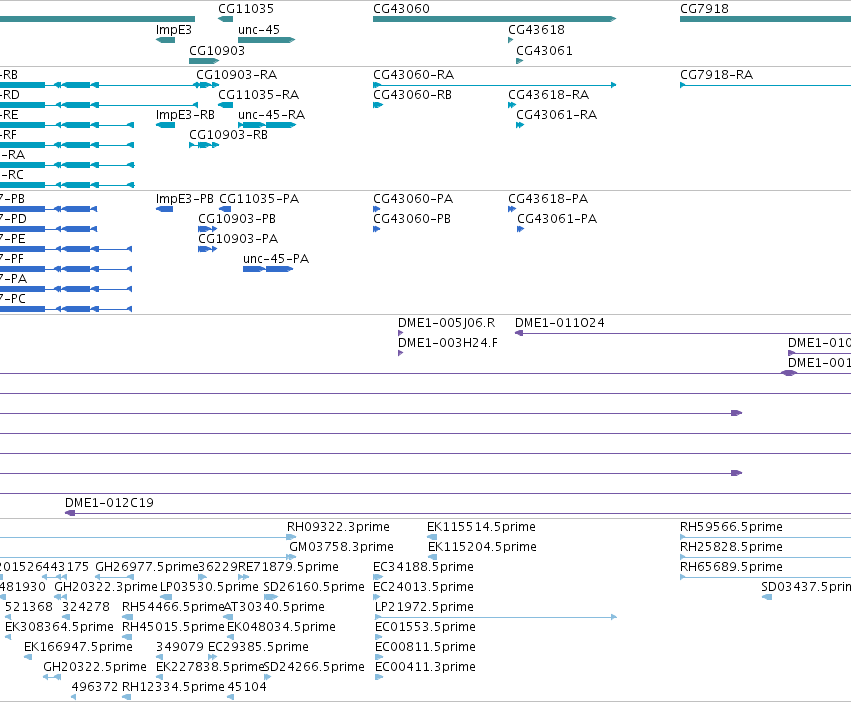
Task: Open the DME1-003H24.F clone label
Action: pyautogui.click(x=448, y=343)
